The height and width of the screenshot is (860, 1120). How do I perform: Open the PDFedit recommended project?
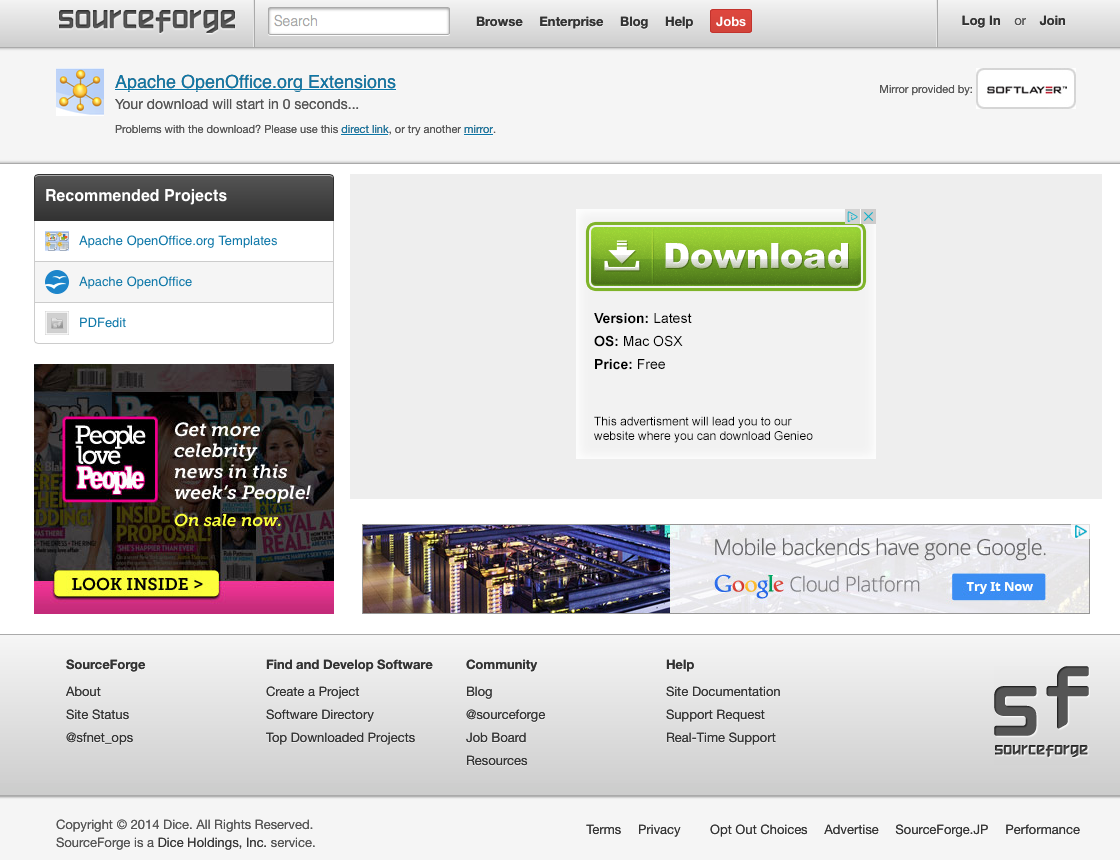[102, 322]
